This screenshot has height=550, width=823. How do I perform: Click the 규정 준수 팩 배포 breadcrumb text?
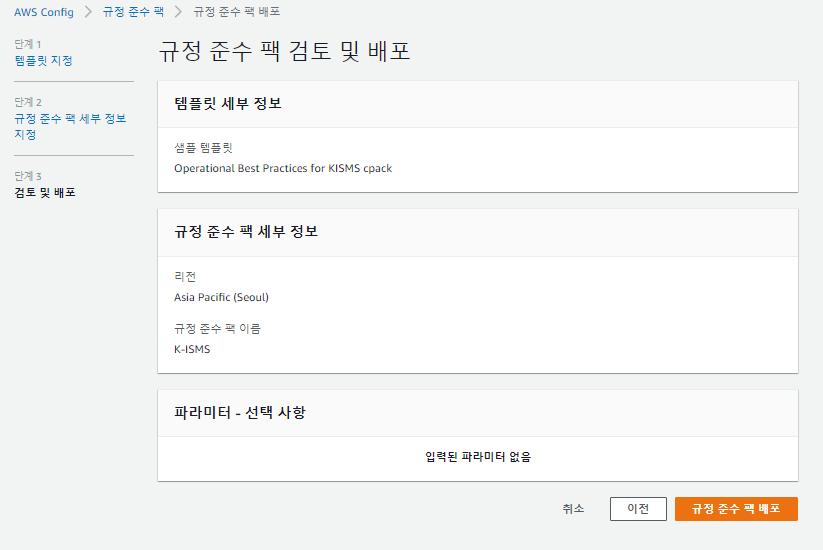[237, 12]
